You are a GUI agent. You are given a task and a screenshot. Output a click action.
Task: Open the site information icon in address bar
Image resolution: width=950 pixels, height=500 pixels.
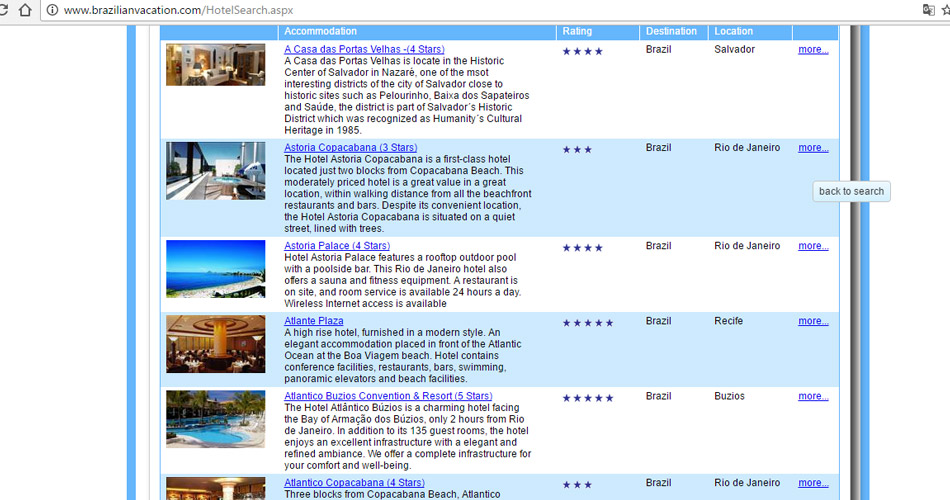click(x=53, y=10)
